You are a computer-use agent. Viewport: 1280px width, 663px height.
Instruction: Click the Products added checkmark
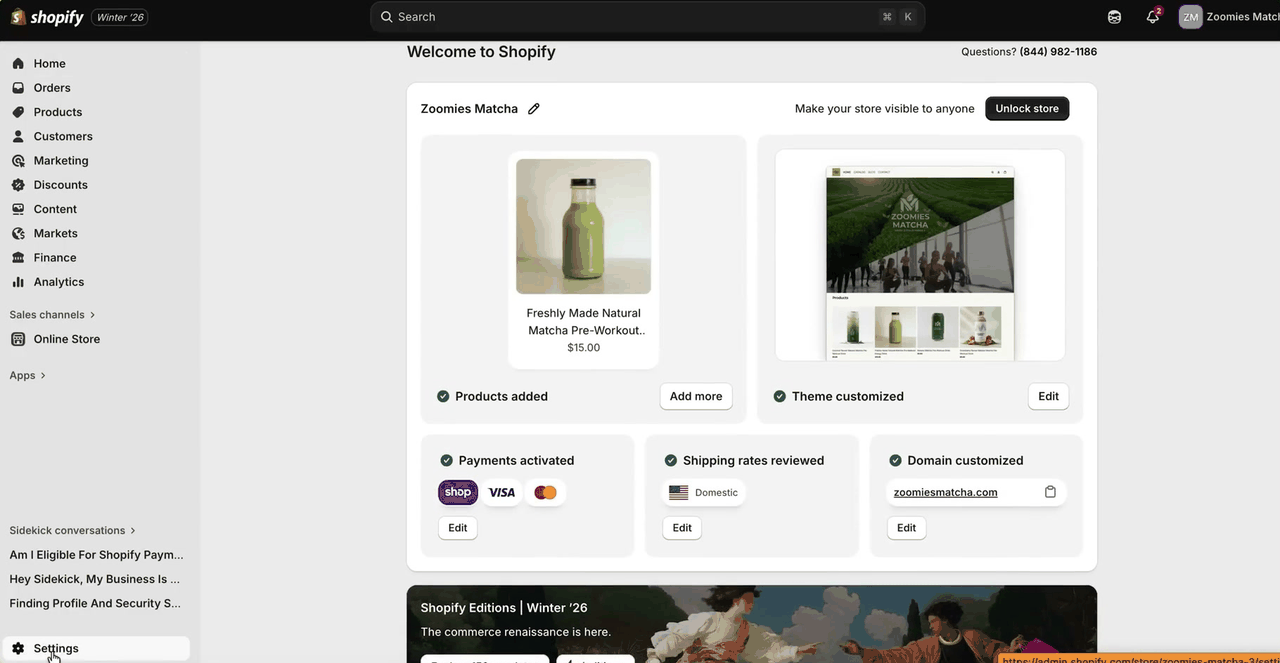(443, 396)
